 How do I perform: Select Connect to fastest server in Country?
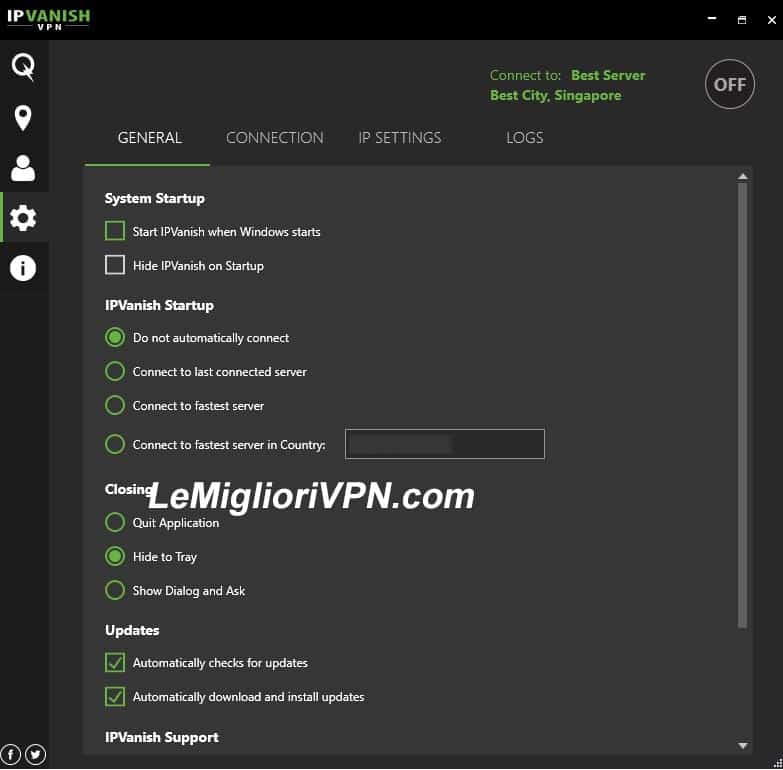(x=115, y=444)
